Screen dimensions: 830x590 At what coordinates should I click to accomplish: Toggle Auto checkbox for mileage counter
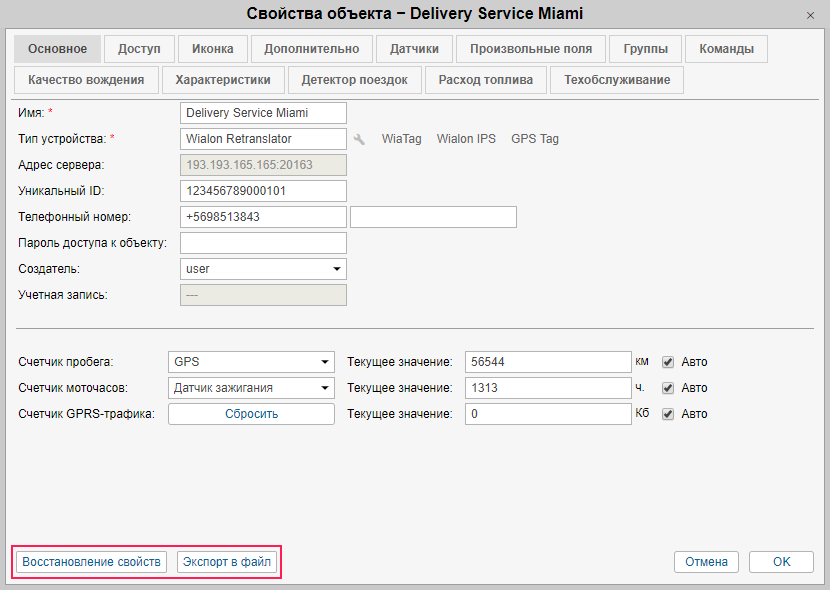pos(668,362)
